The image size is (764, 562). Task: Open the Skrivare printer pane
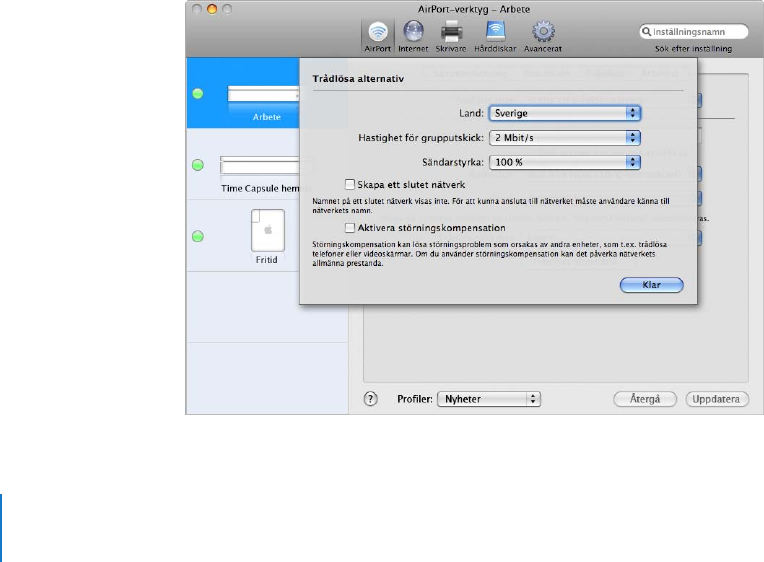451,37
